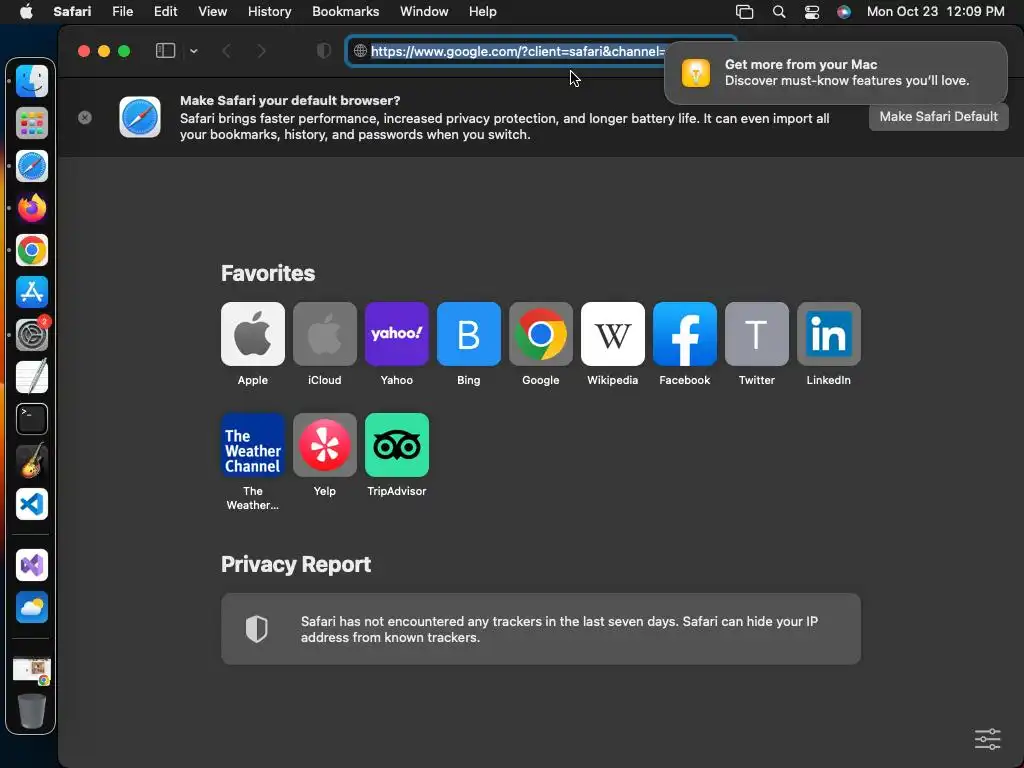The width and height of the screenshot is (1024, 768).
Task: Open Terminal from the Dock
Action: [x=31, y=419]
